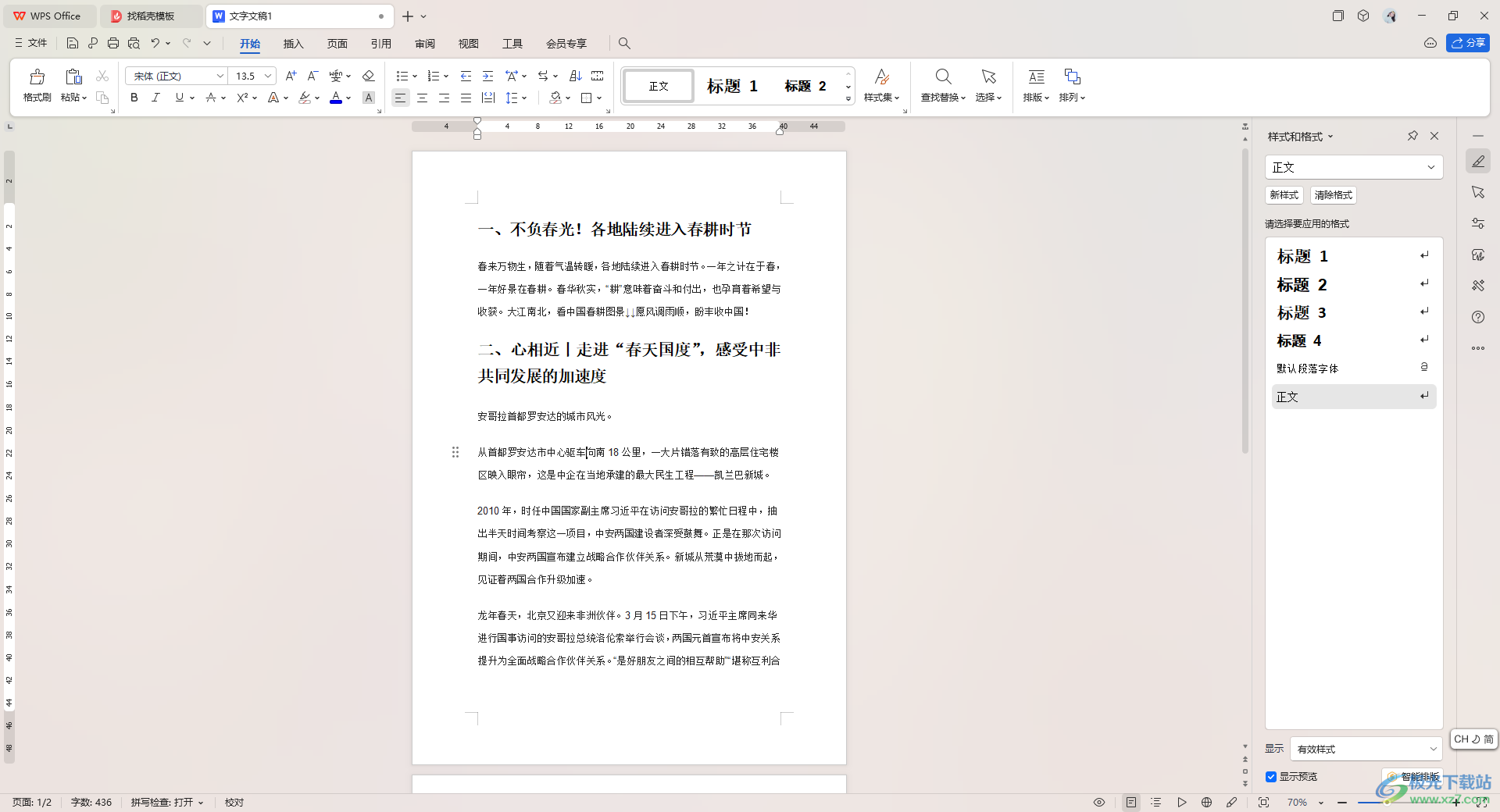Click the Print icon in the quick toolbar
Screen dimensions: 1500x812
tap(113, 43)
